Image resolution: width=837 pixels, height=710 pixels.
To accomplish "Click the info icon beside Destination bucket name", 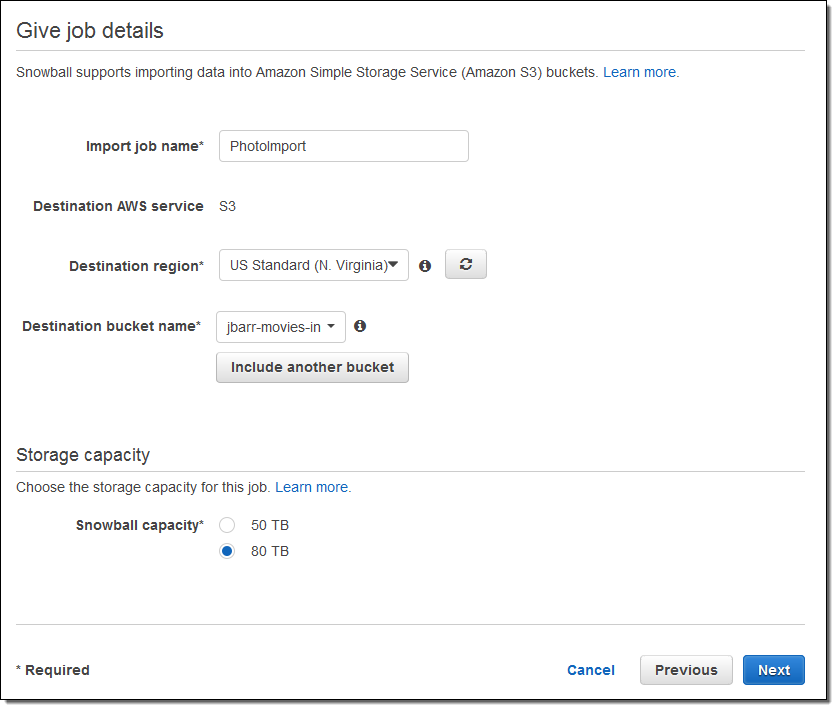I will point(360,326).
